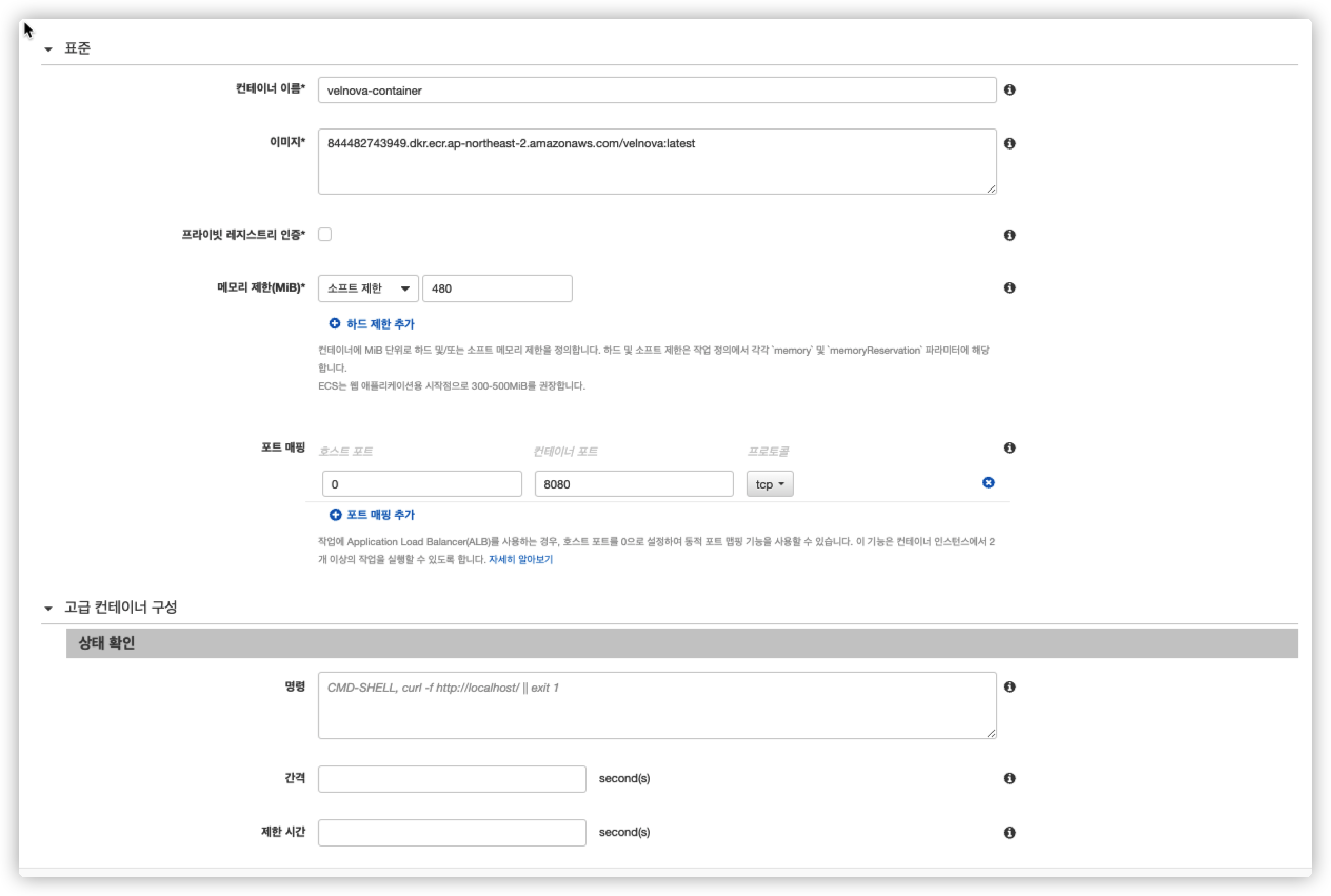Image resolution: width=1331 pixels, height=896 pixels.
Task: Click info icon for the 간격 interval field
Action: tap(1009, 778)
